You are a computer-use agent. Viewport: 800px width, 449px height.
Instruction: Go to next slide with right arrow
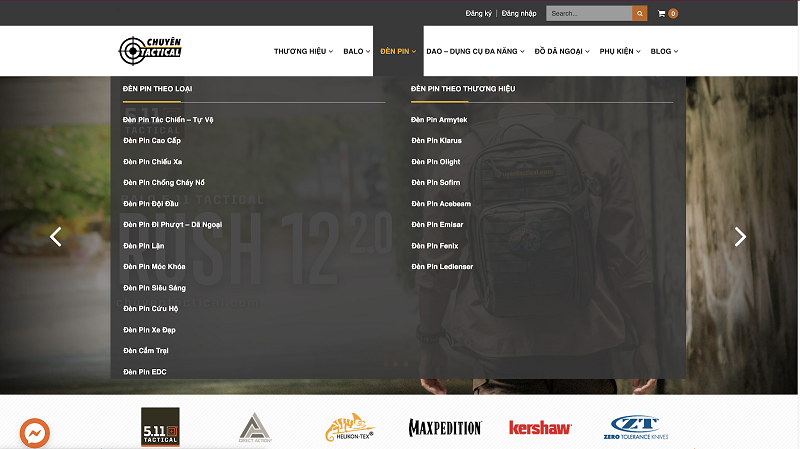(x=740, y=237)
